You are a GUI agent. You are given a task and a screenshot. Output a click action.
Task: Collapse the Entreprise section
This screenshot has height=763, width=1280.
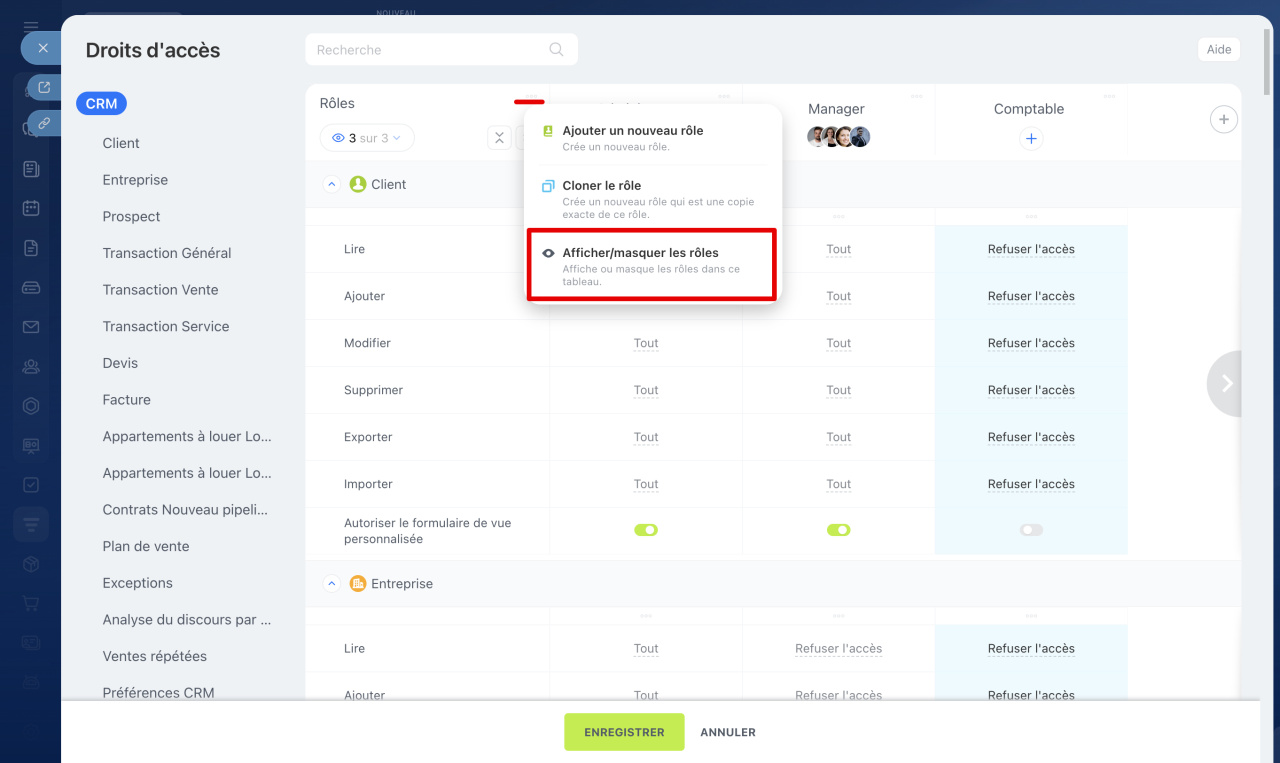[332, 584]
